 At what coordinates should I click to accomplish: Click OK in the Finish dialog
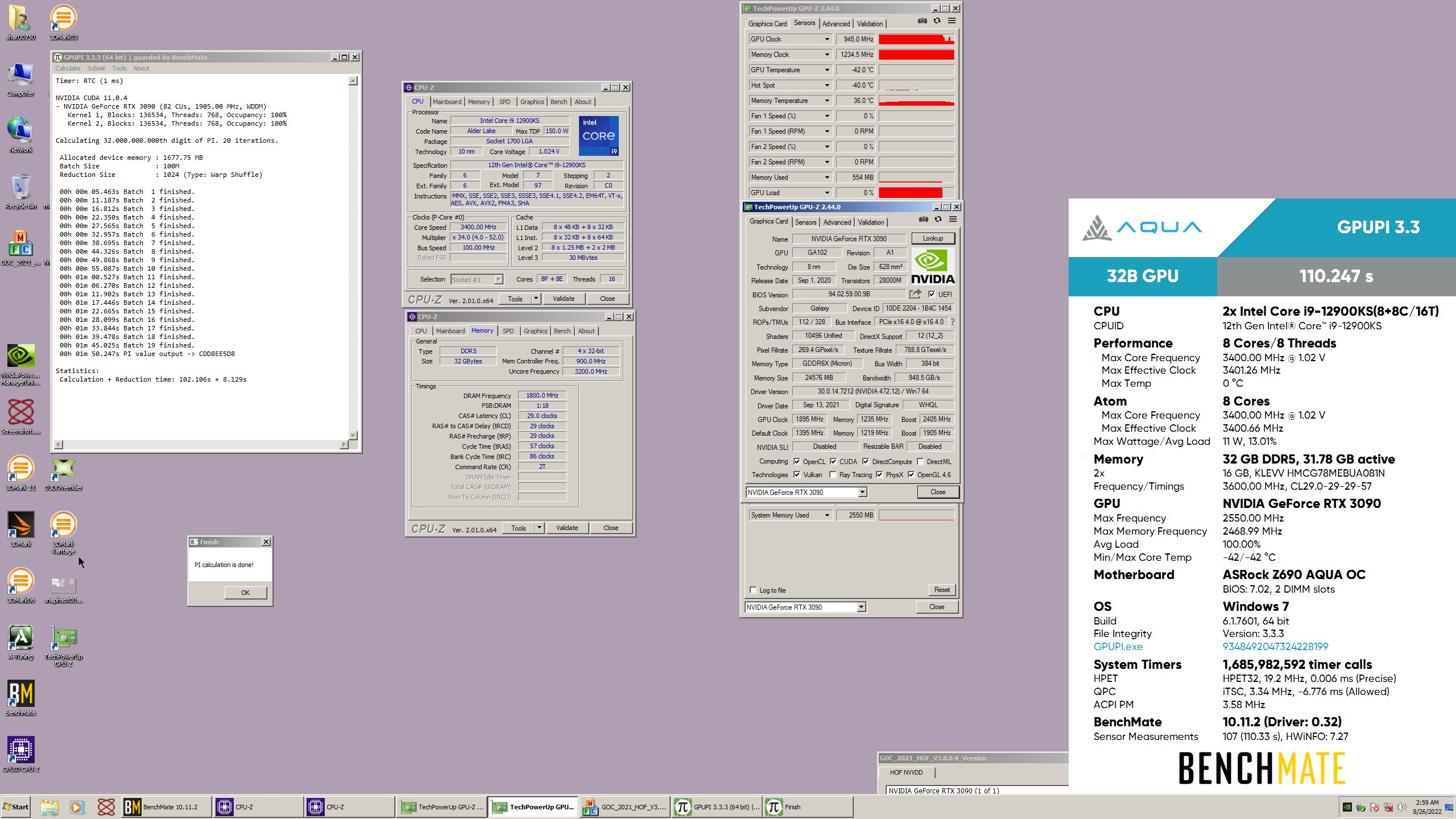245,593
